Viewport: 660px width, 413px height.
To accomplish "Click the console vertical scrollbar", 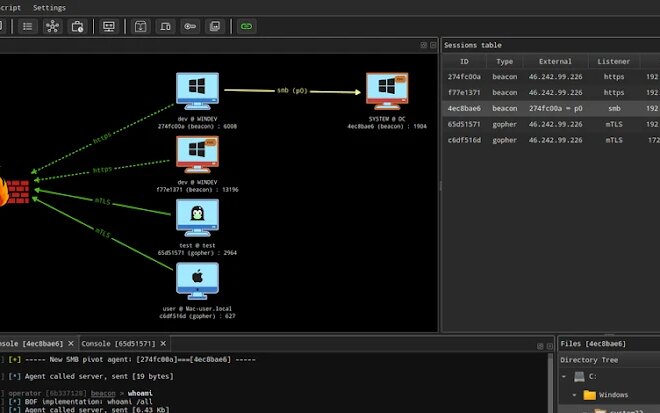I will (x=550, y=382).
